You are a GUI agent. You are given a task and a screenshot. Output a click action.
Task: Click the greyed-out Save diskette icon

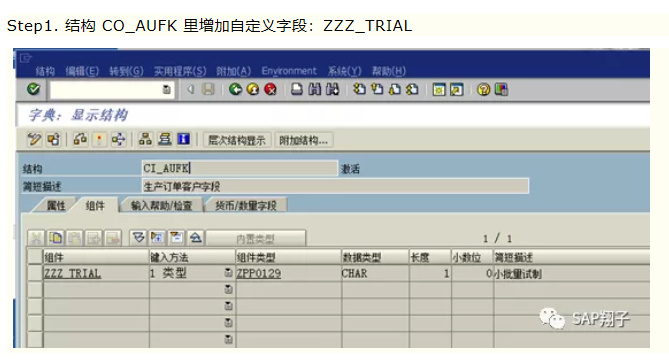(208, 89)
